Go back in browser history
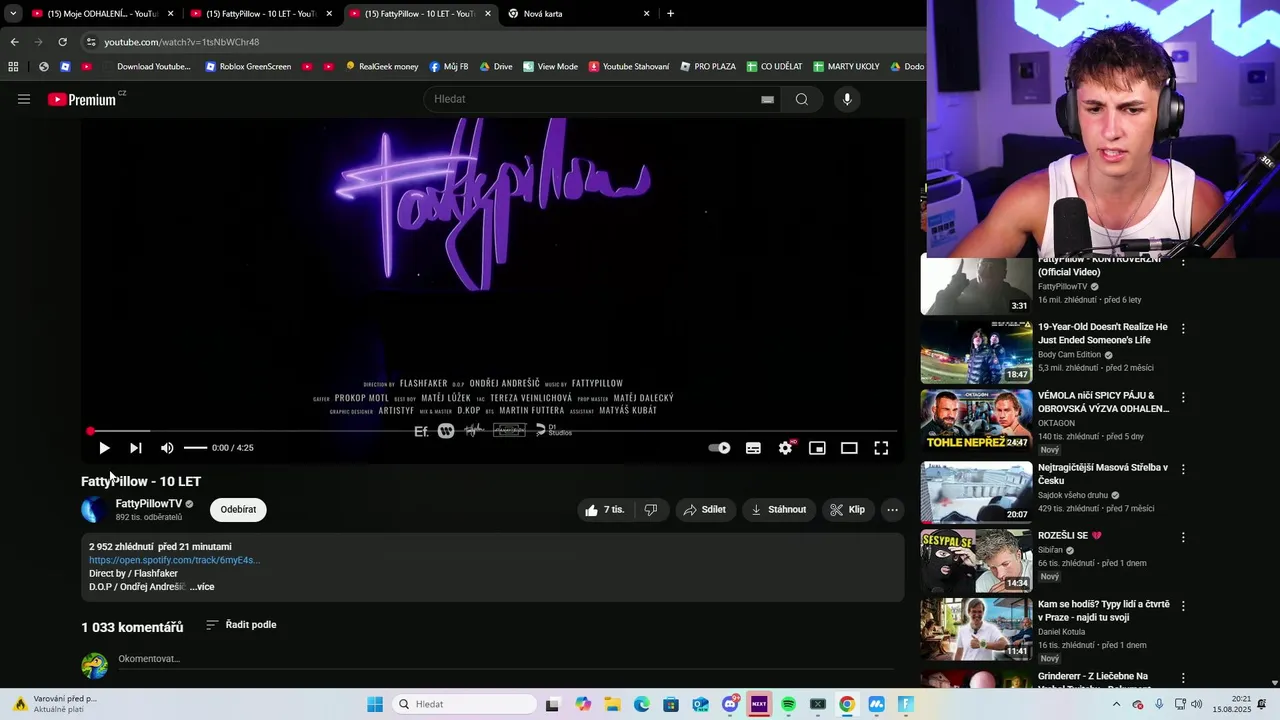Viewport: 1280px width, 720px height. [x=14, y=42]
